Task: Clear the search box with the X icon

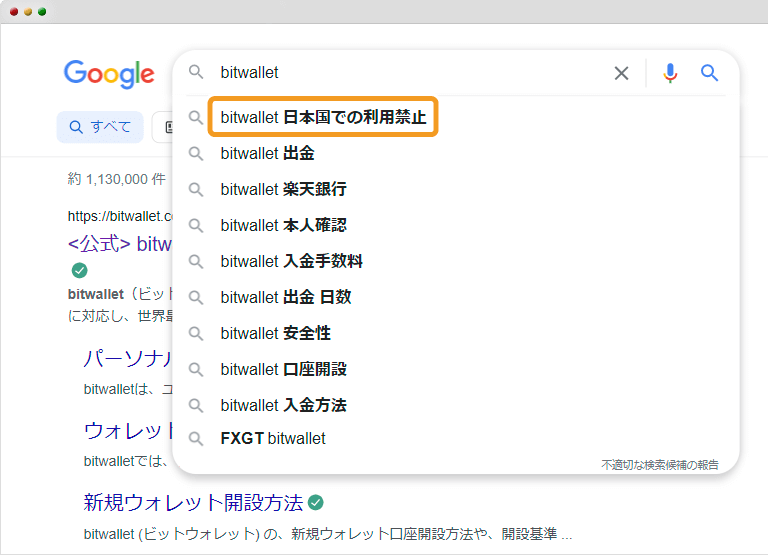Action: pos(621,73)
